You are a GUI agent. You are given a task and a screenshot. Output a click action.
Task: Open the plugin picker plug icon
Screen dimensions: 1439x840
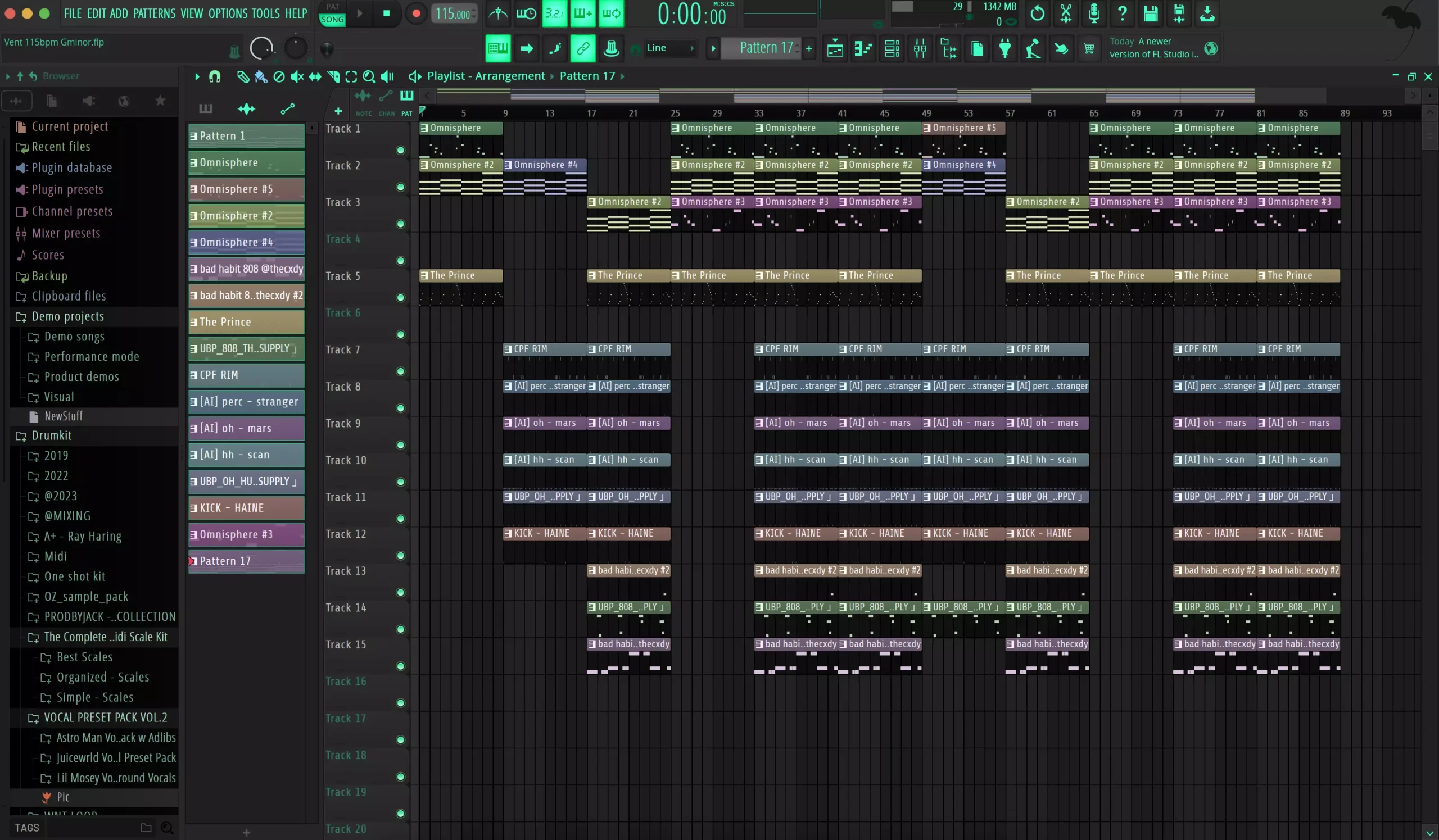tap(1004, 48)
